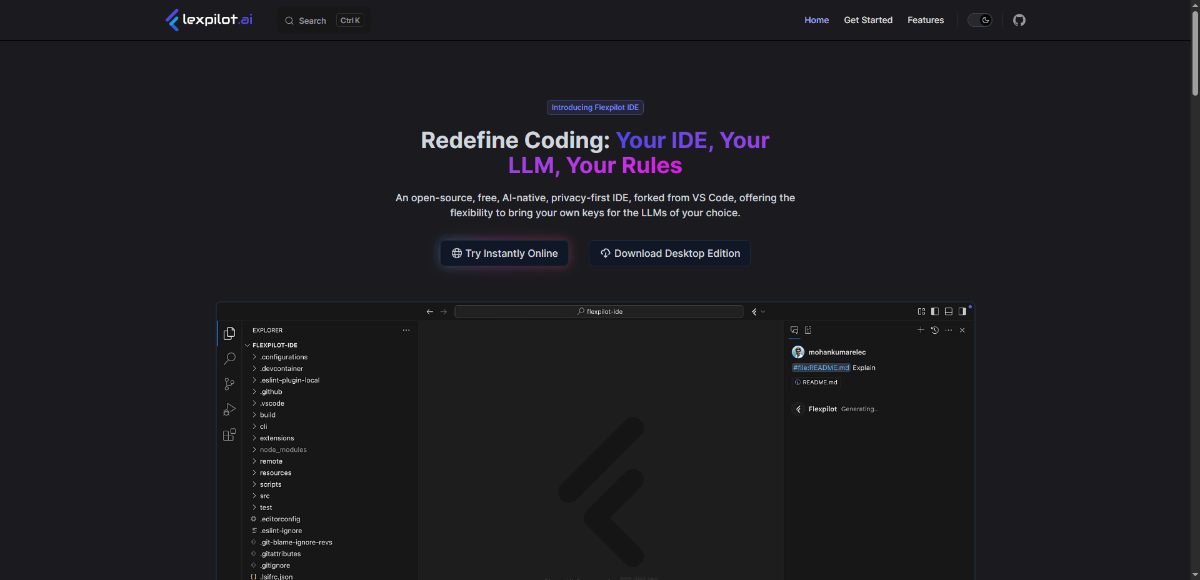Open the Search icon in IDE activity bar

(x=230, y=358)
